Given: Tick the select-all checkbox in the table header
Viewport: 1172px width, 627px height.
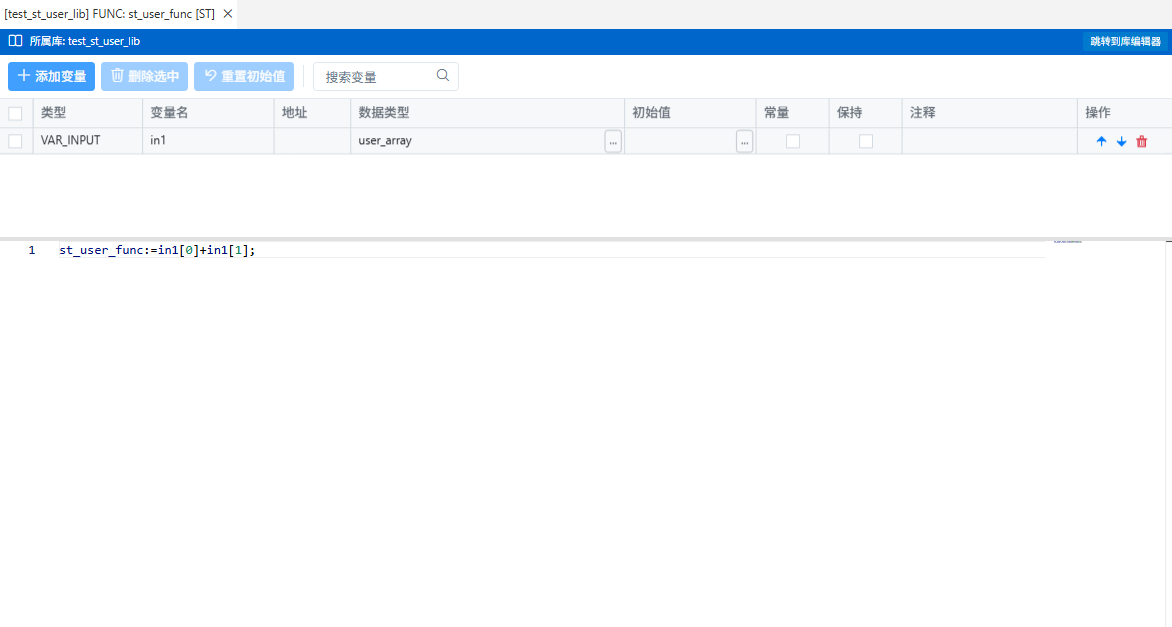Looking at the screenshot, I should (15, 113).
